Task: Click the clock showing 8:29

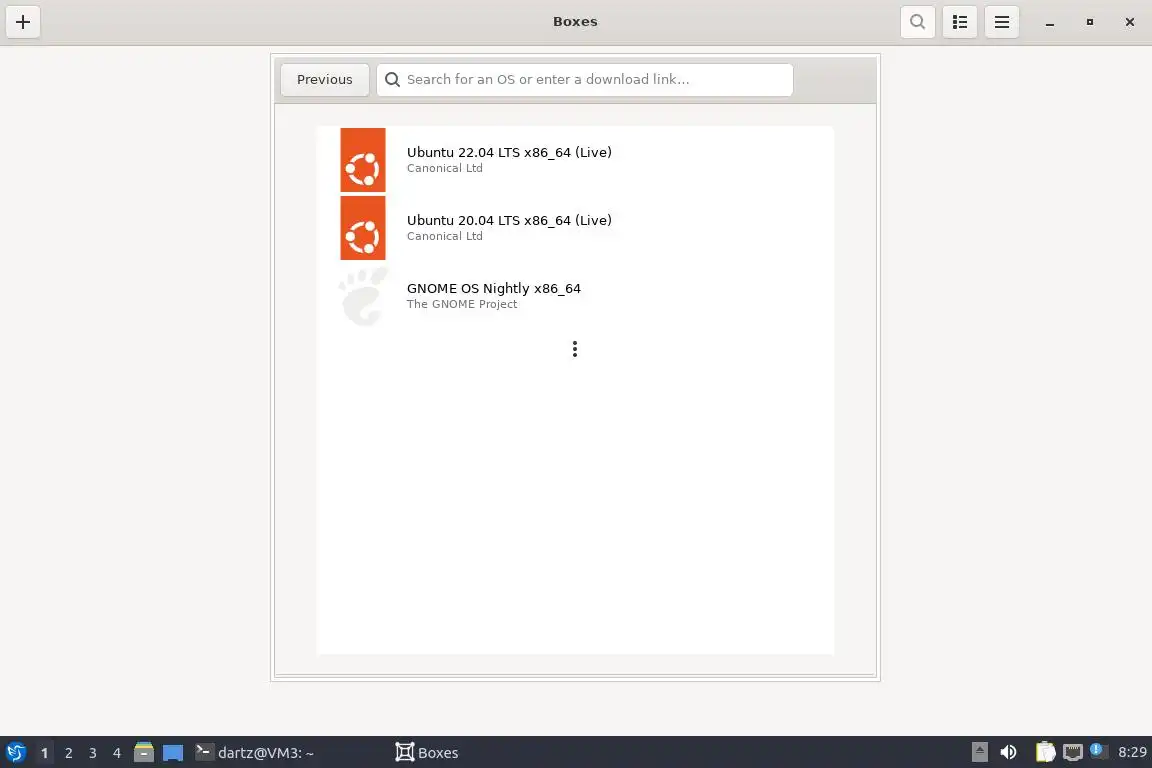Action: (1132, 752)
